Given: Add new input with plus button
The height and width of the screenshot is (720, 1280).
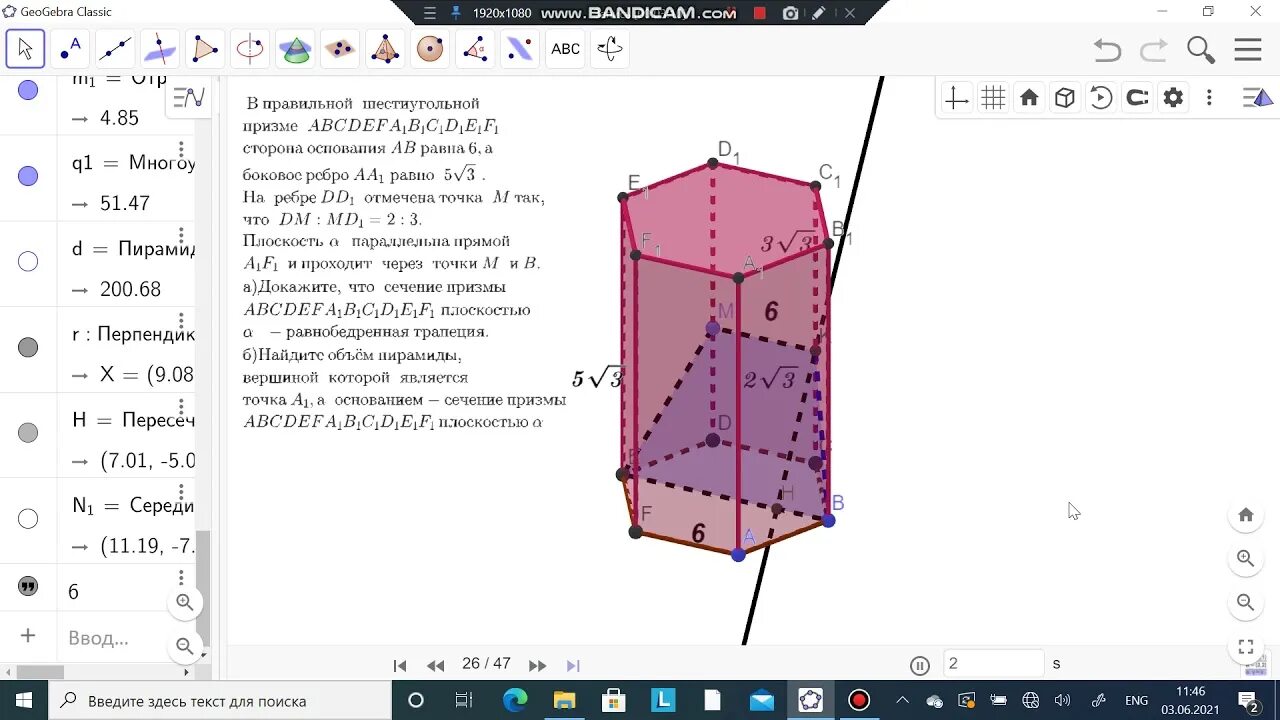Looking at the screenshot, I should click(28, 636).
